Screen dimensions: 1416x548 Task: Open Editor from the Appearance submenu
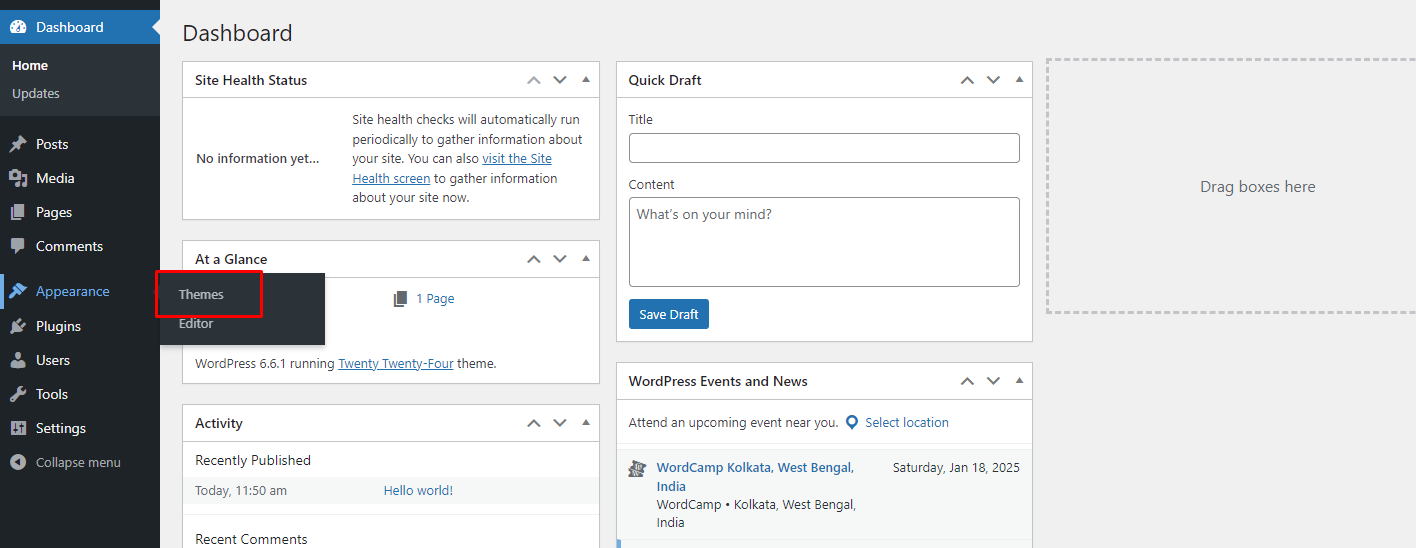click(196, 324)
